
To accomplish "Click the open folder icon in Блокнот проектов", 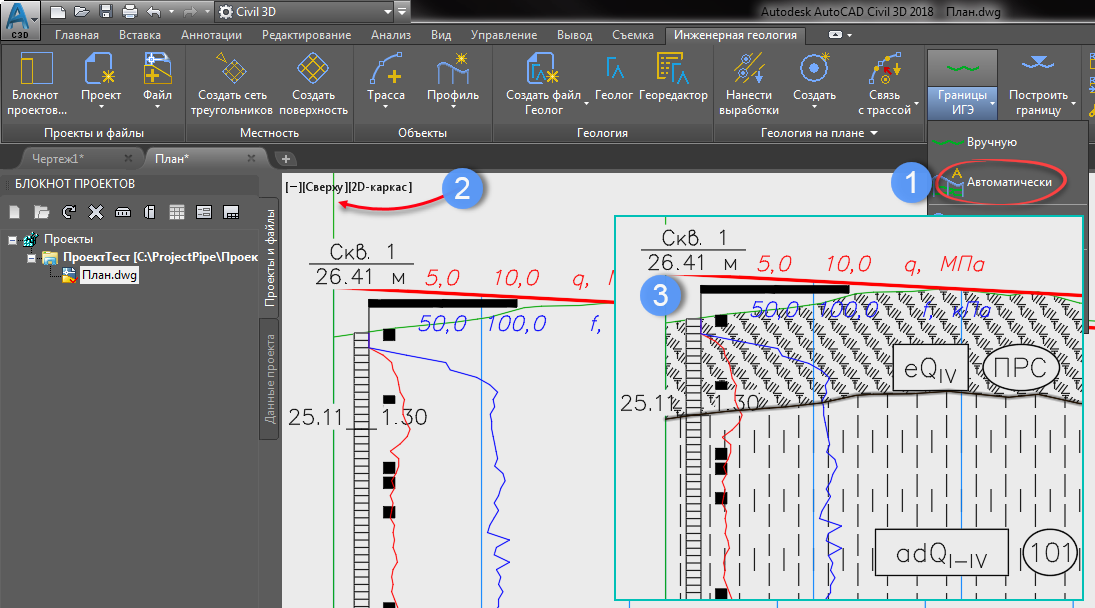I will click(42, 212).
